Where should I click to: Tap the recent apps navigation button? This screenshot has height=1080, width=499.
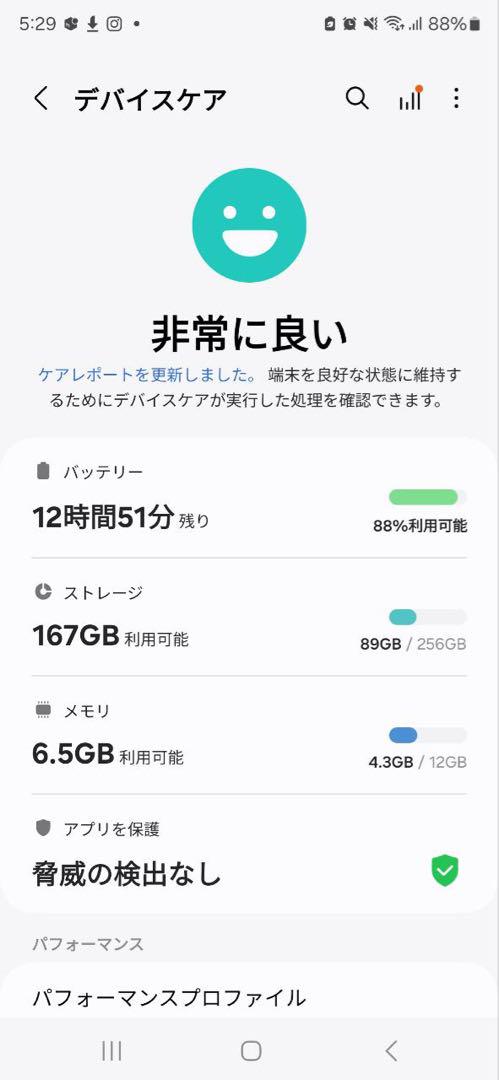[112, 1050]
